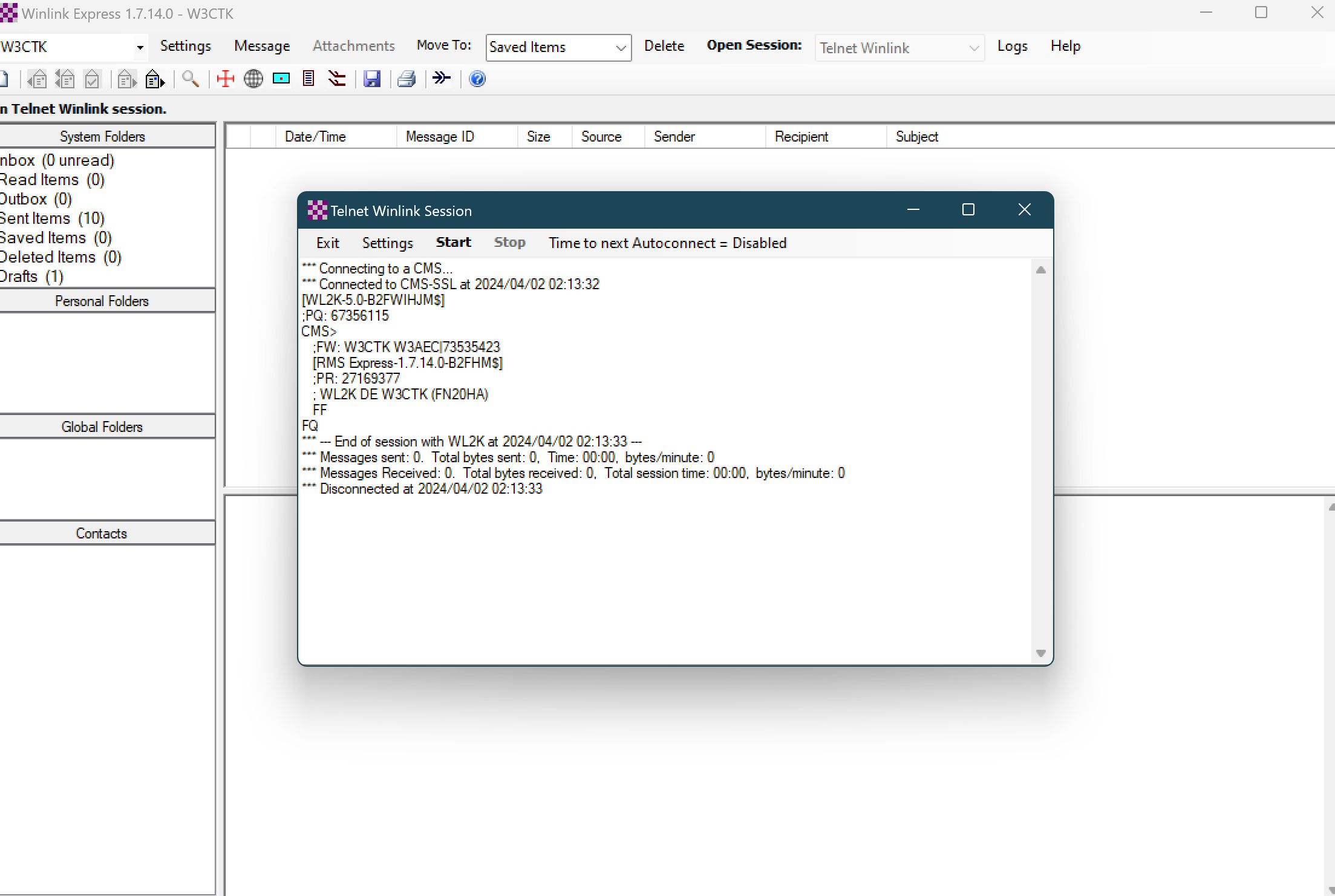Select Deleted Items folder
Screen dimensions: 1335x896
[x=61, y=257]
